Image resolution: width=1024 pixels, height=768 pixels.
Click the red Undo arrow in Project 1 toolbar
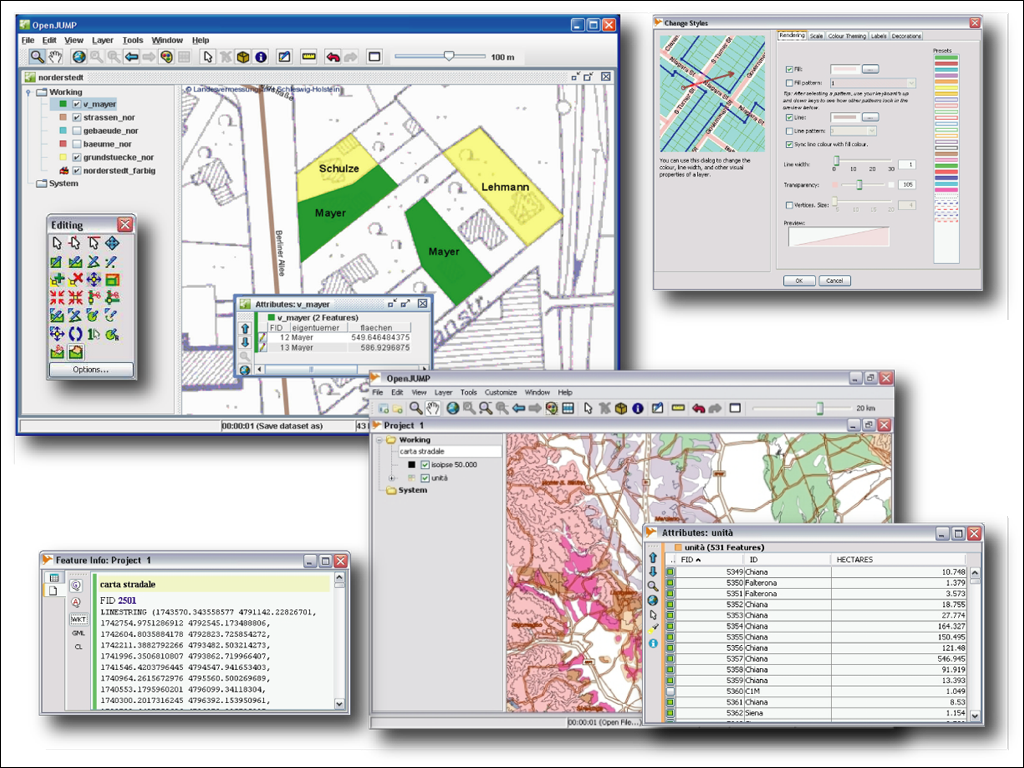(698, 408)
